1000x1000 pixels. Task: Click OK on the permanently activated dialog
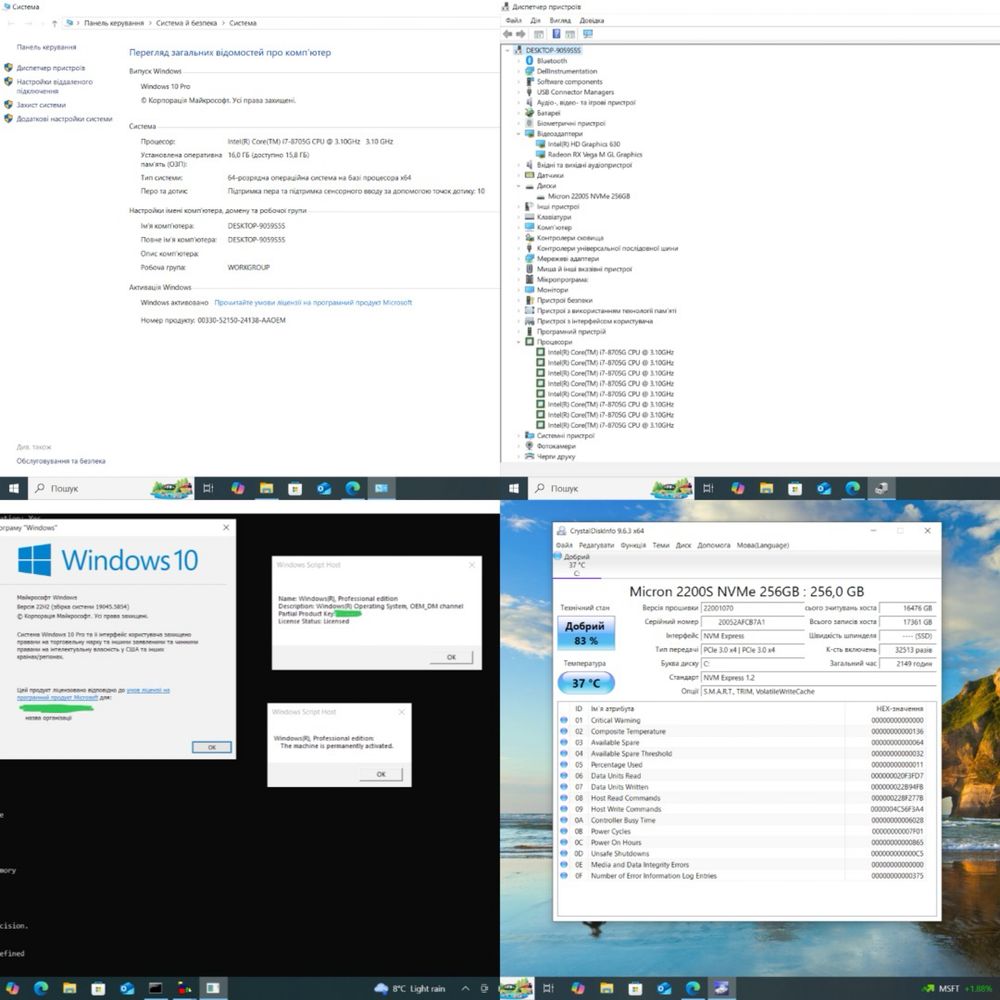coord(381,774)
